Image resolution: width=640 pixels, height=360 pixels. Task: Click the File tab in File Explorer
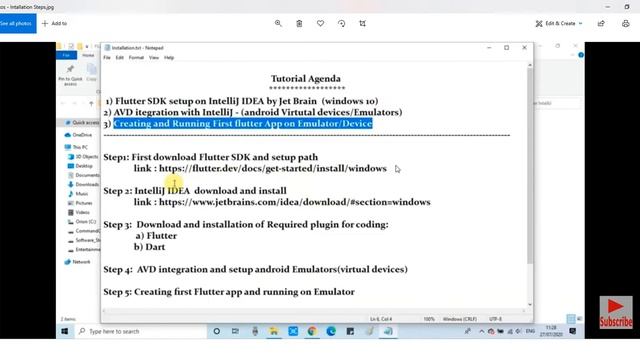(x=67, y=55)
